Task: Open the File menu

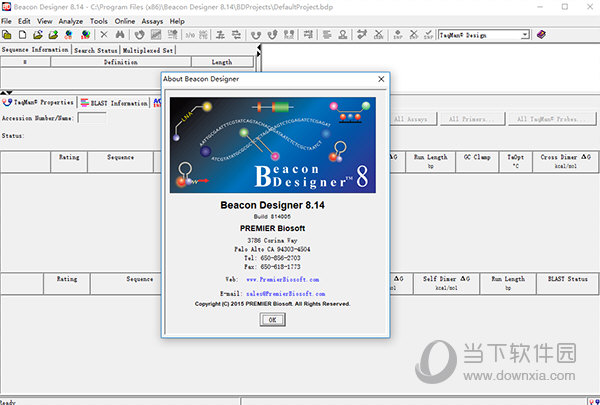Action: (x=7, y=20)
